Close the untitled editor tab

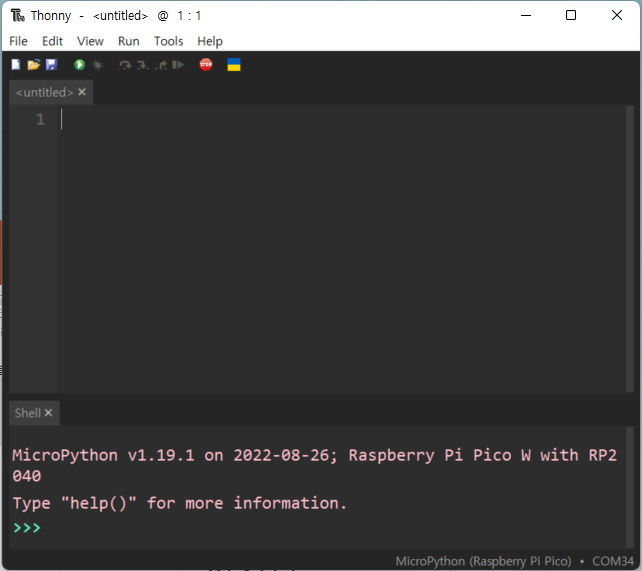pyautogui.click(x=82, y=92)
